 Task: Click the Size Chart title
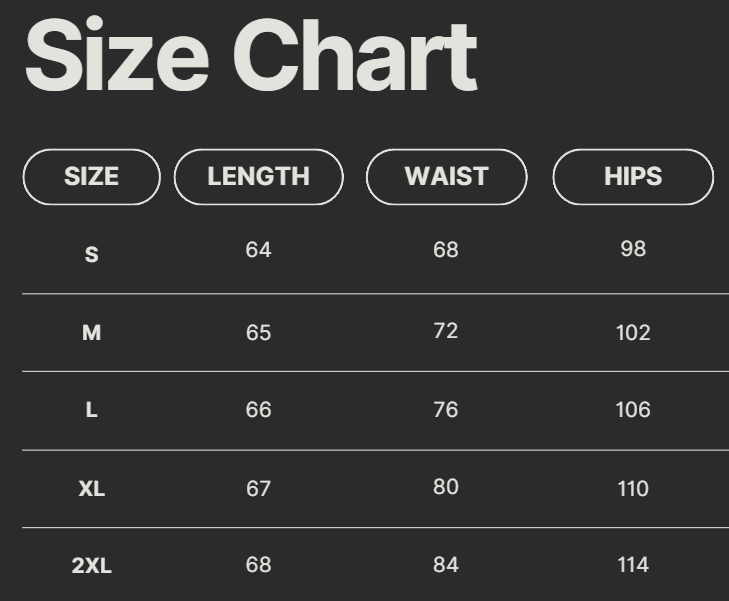click(250, 55)
